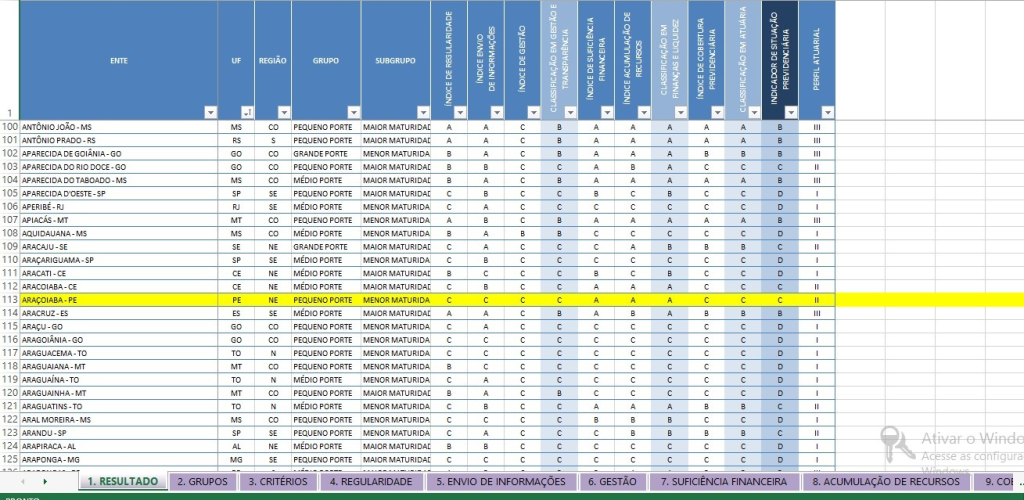Expand the GRUPO filter dropdown

click(351, 113)
